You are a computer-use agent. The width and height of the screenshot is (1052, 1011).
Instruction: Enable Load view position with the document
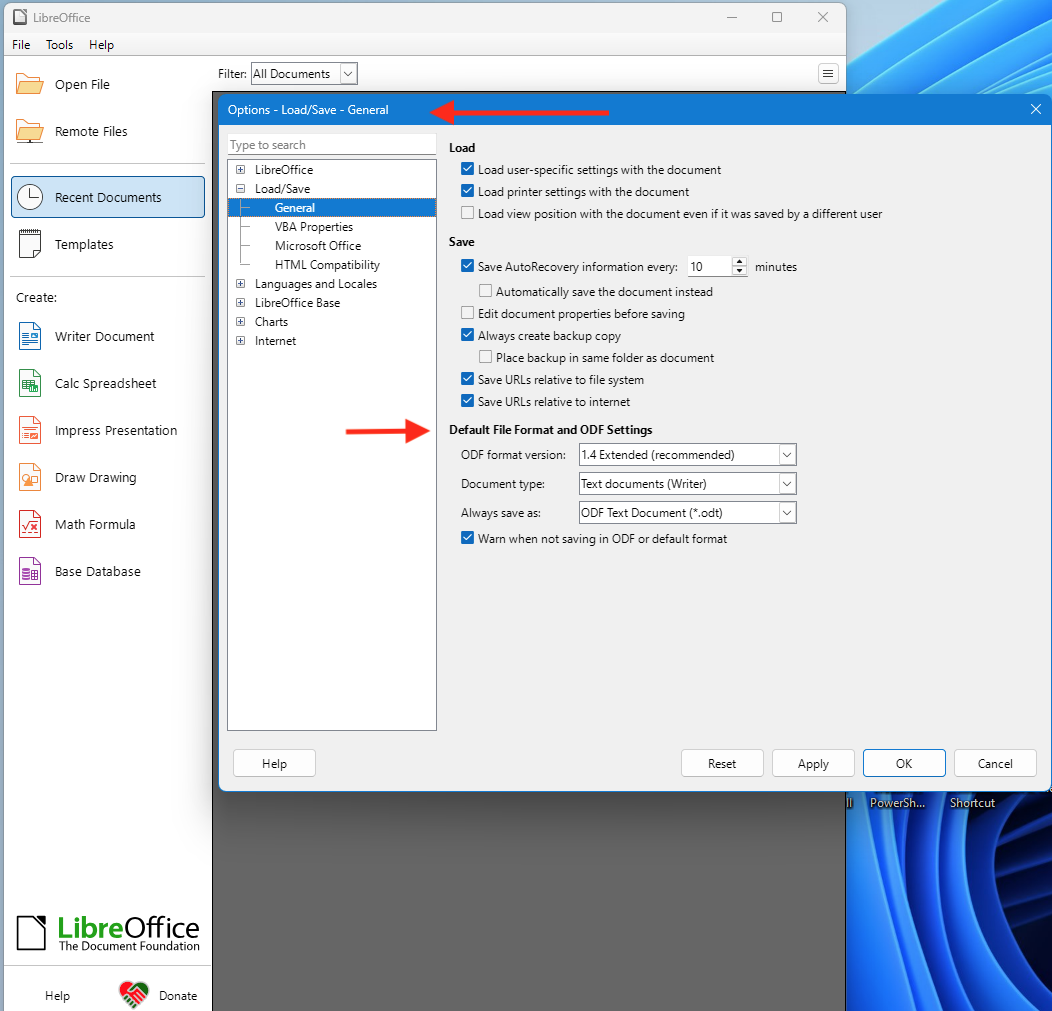[468, 213]
